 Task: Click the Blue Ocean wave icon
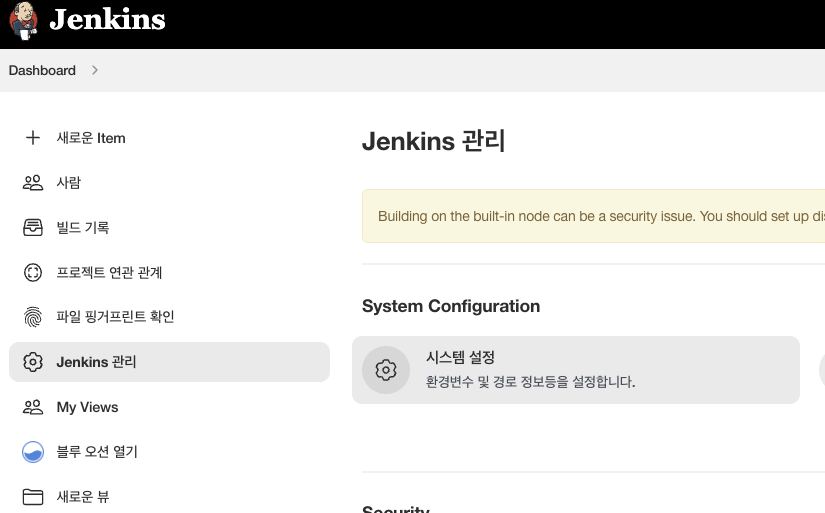pyautogui.click(x=33, y=451)
